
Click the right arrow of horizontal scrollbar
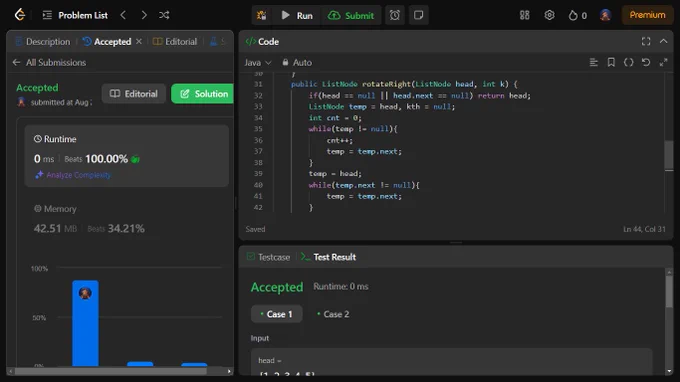click(x=229, y=371)
